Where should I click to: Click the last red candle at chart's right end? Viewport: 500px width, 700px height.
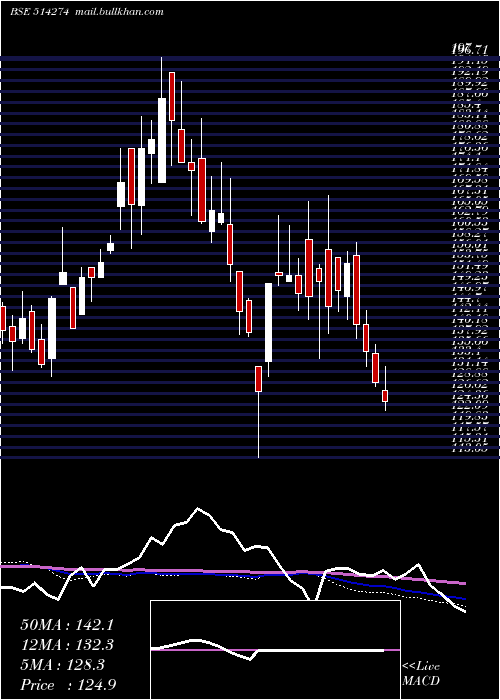(x=385, y=396)
